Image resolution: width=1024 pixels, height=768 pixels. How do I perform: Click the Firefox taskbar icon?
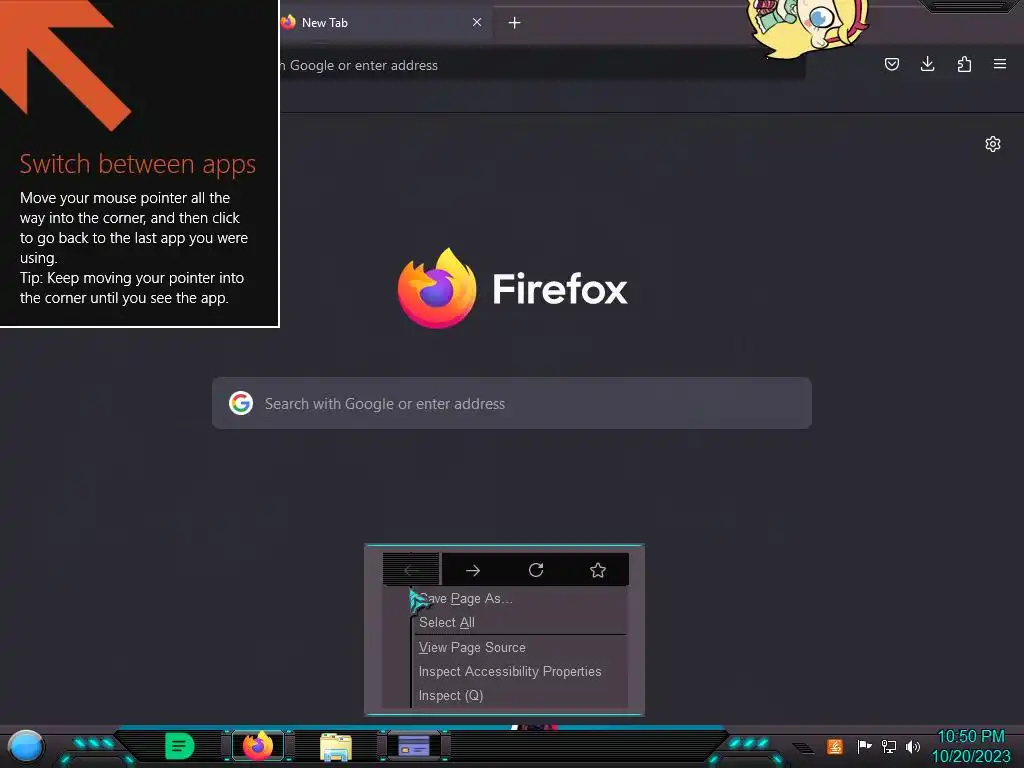point(258,746)
